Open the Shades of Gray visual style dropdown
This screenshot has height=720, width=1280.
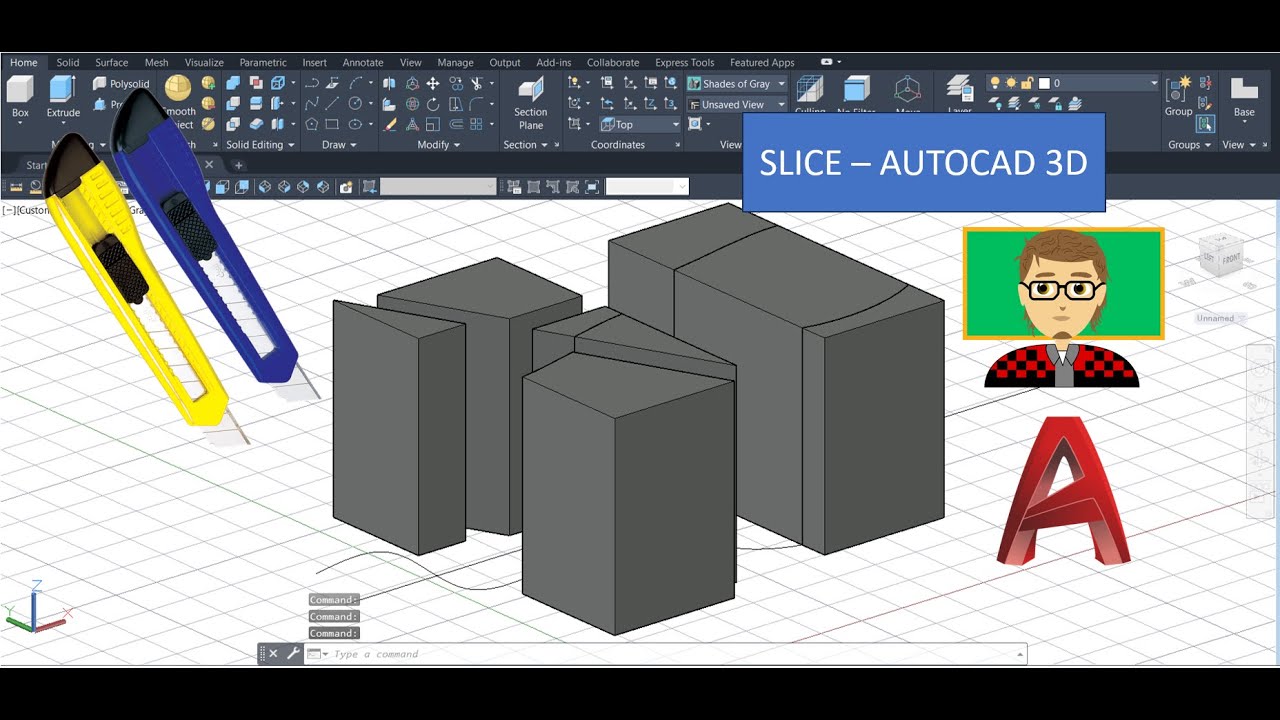(737, 84)
